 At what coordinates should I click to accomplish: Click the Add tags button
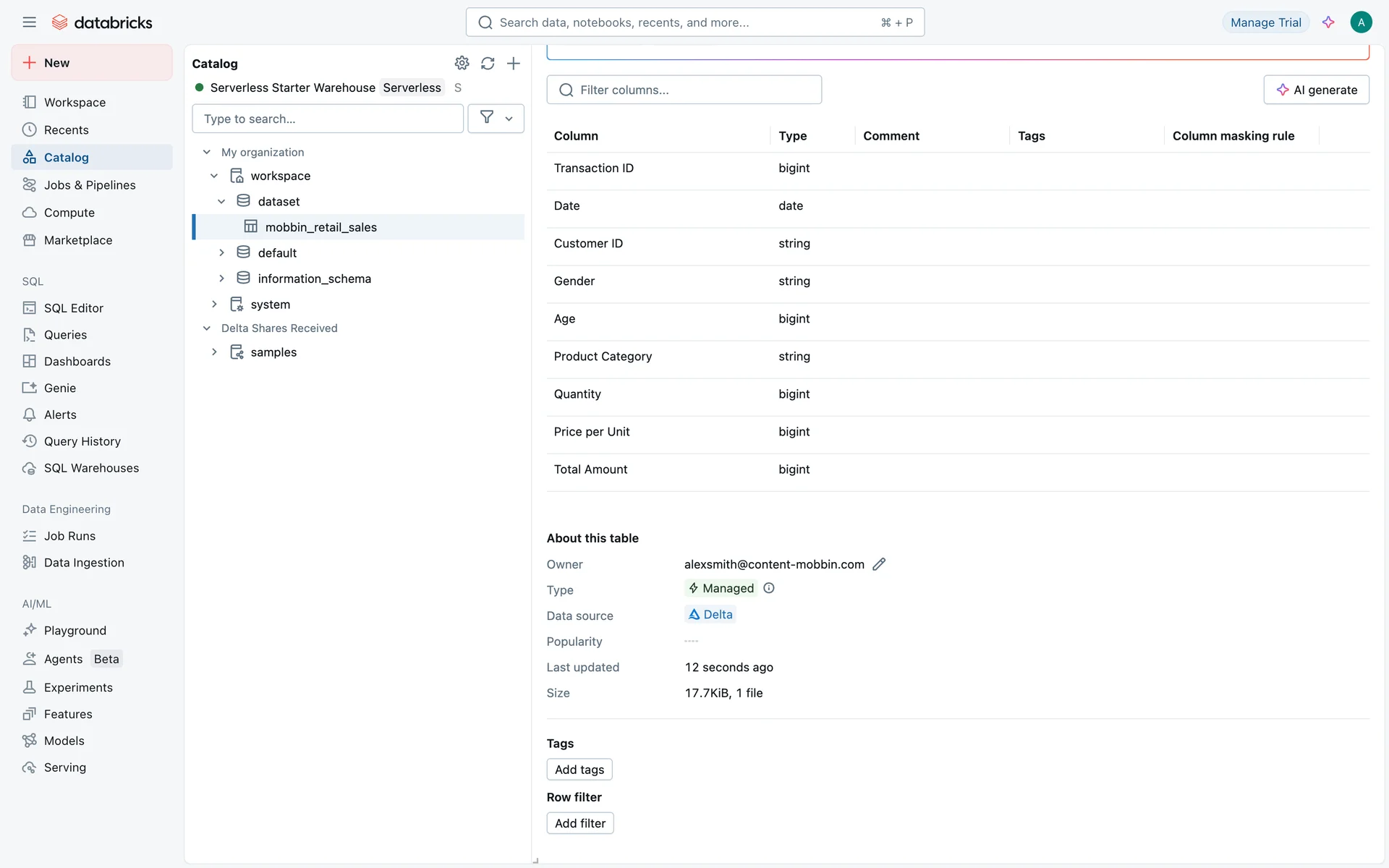pos(579,770)
